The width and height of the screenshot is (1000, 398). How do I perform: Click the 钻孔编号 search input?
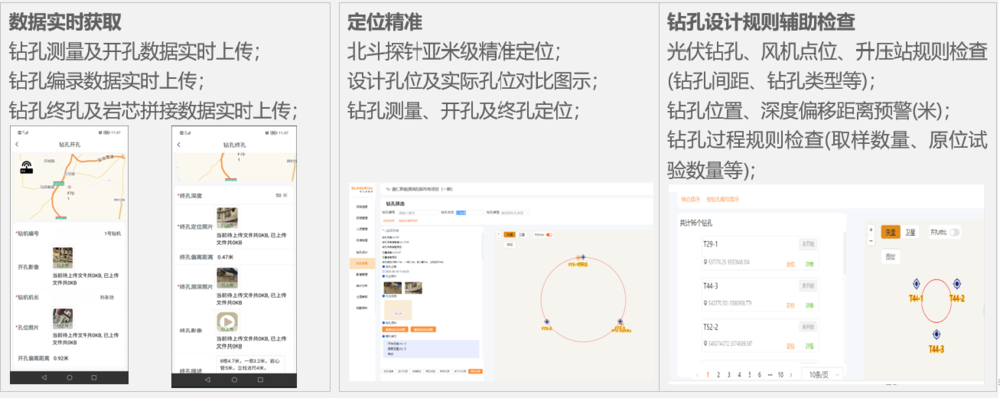(418, 212)
